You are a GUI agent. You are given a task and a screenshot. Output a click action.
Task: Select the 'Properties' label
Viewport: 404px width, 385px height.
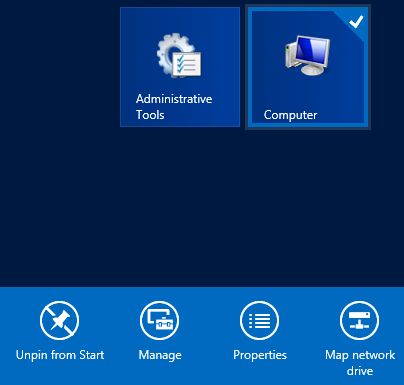click(x=260, y=355)
